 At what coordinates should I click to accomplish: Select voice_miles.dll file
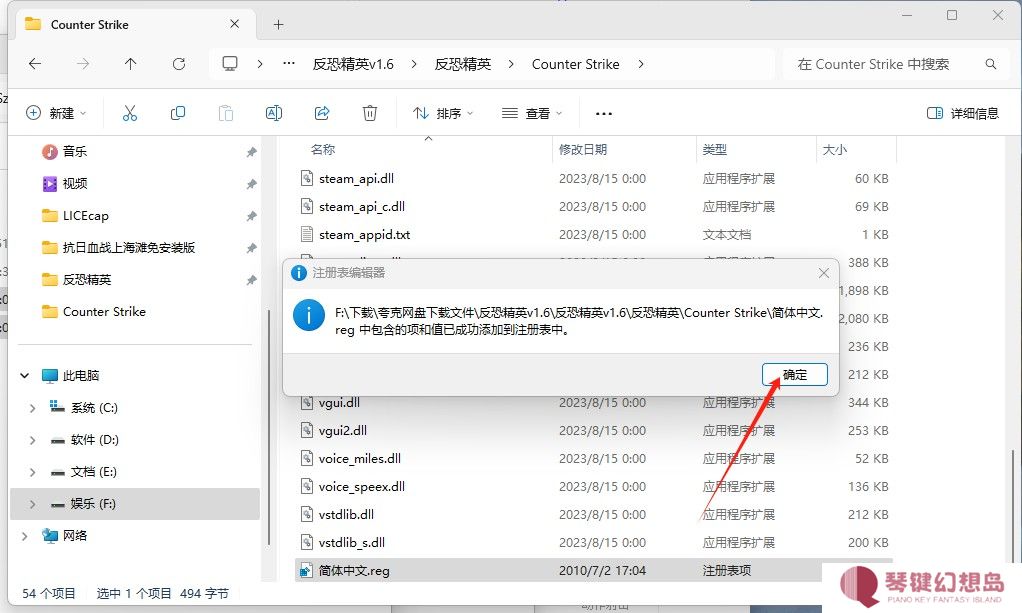(x=360, y=458)
